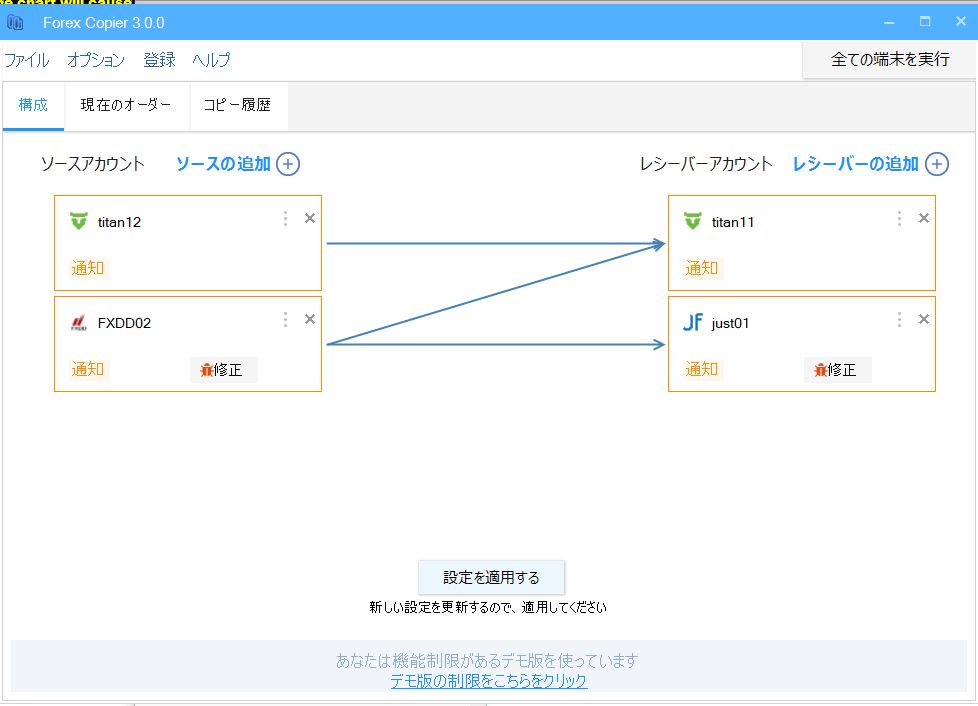Switch to the 現在のオーダー tab
This screenshot has width=978, height=706.
click(126, 105)
